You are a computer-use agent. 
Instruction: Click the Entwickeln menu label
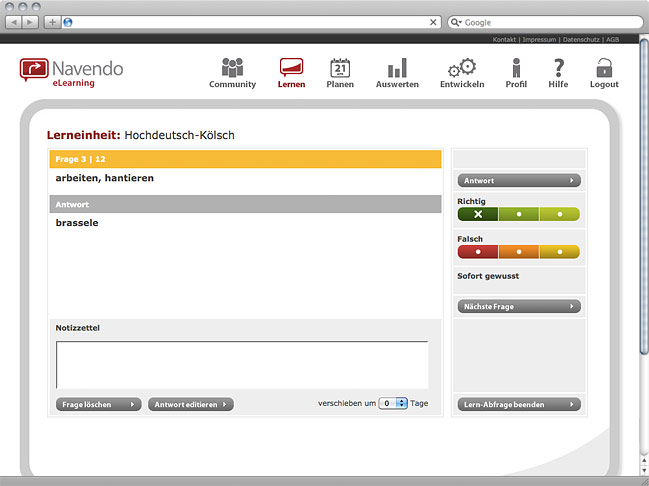[462, 84]
